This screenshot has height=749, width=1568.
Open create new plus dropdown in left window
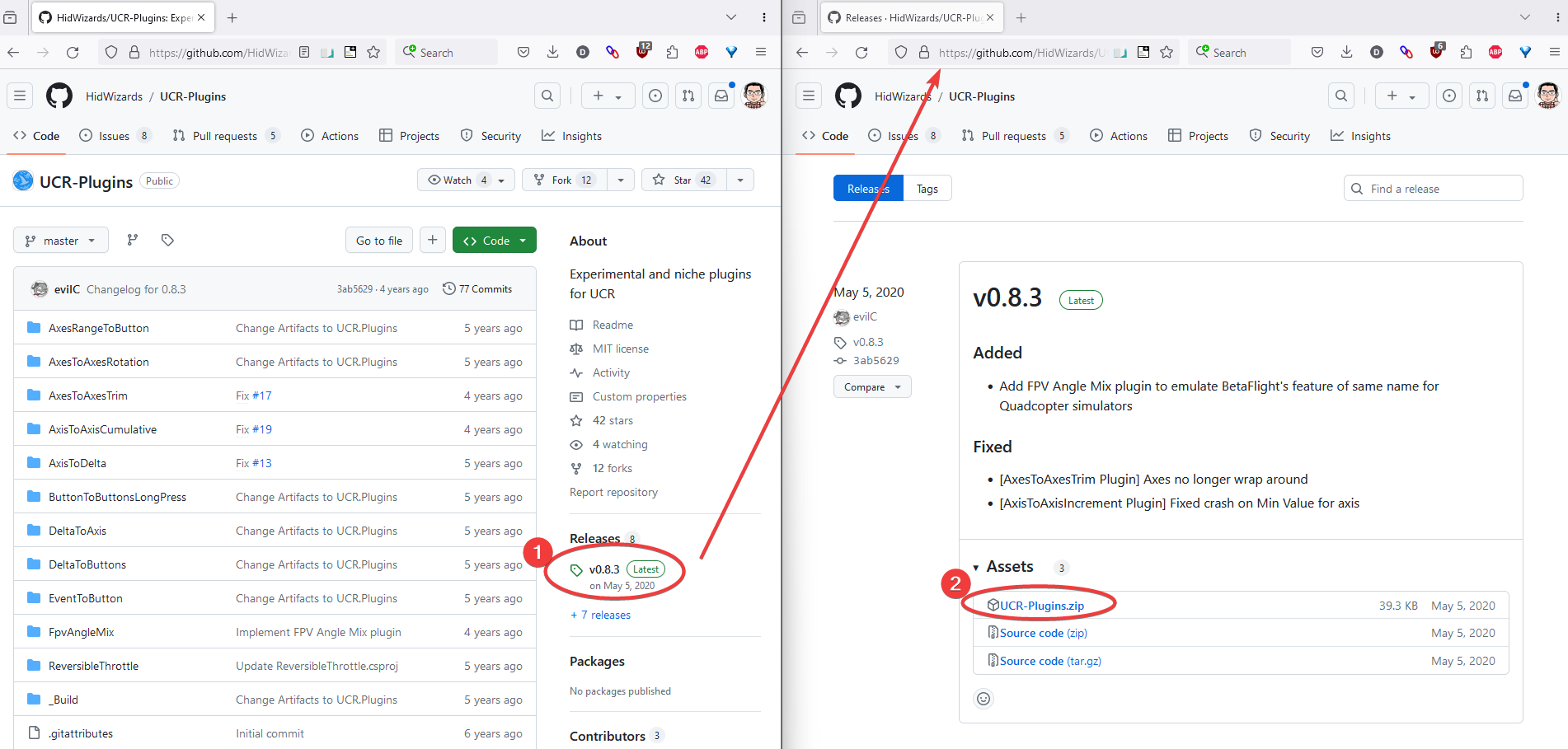[608, 96]
